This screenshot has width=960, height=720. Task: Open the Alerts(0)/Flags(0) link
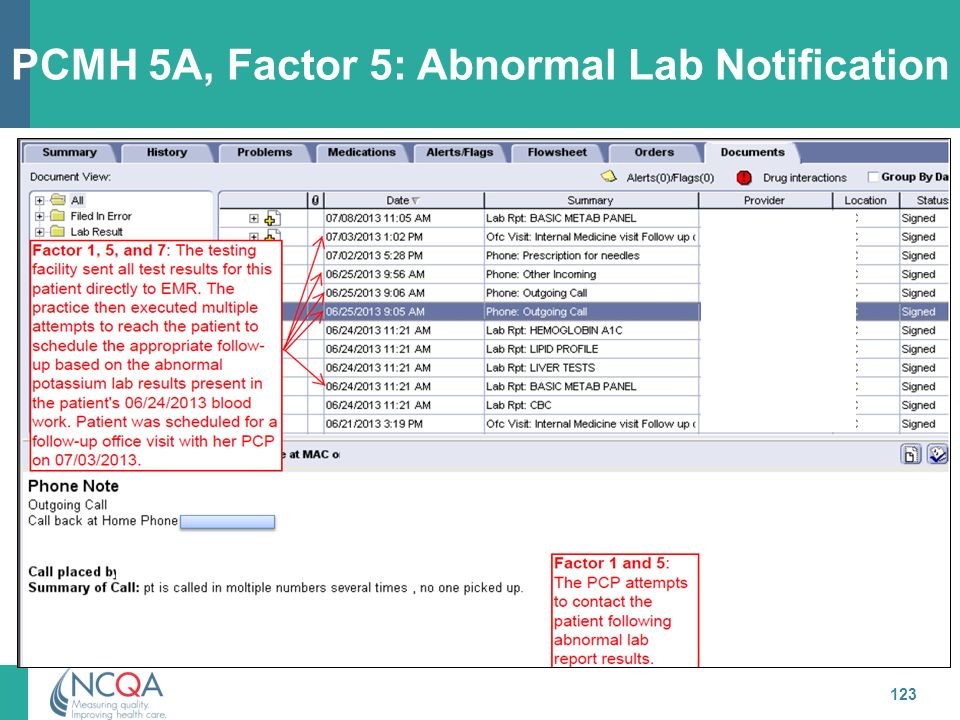coord(670,178)
